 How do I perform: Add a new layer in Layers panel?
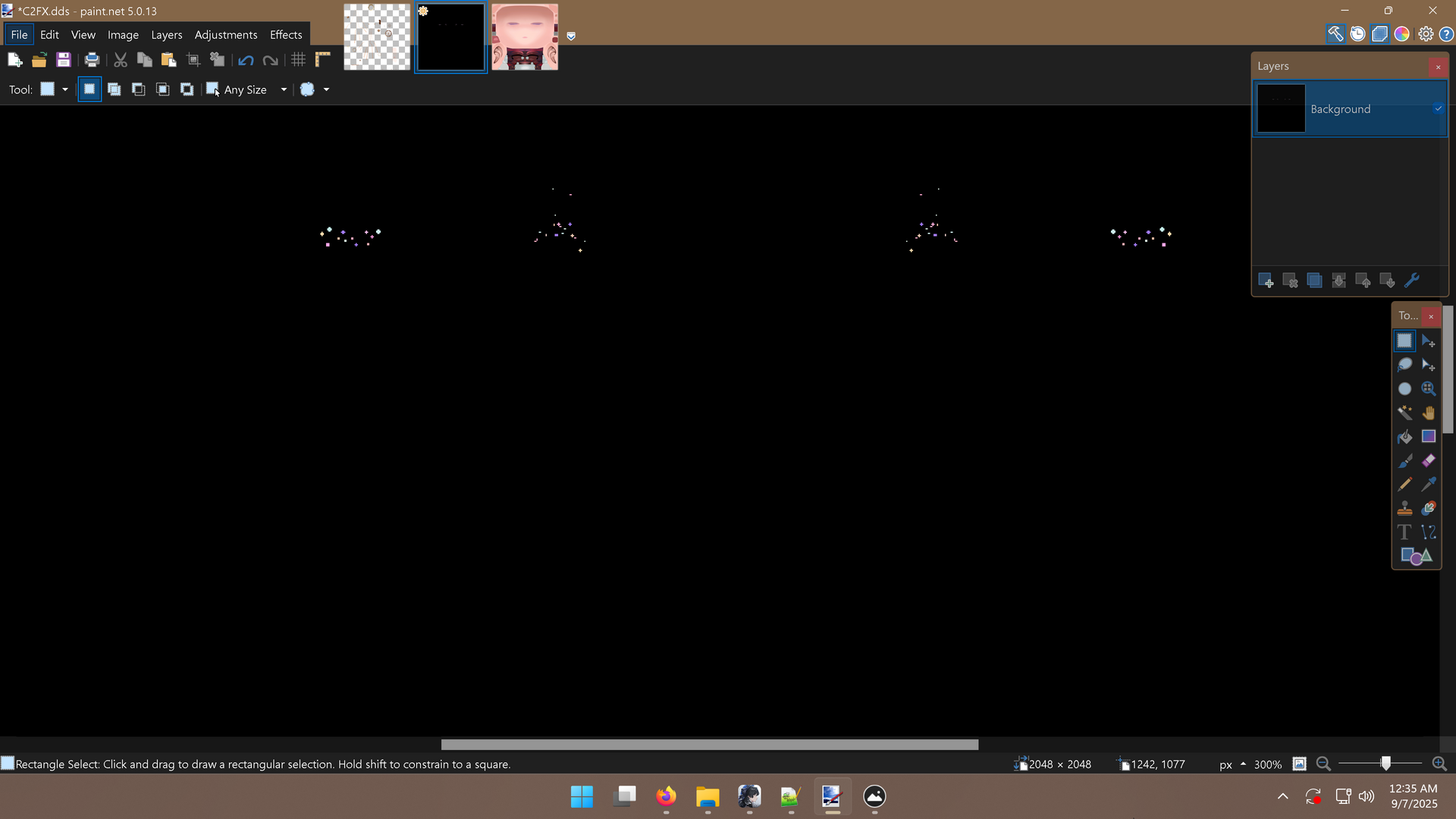[1266, 281]
